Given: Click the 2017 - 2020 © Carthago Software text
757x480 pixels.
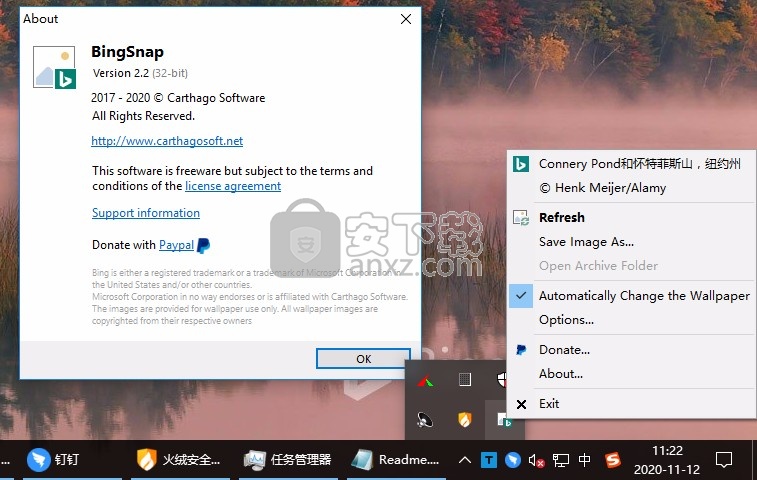Looking at the screenshot, I should tap(178, 98).
